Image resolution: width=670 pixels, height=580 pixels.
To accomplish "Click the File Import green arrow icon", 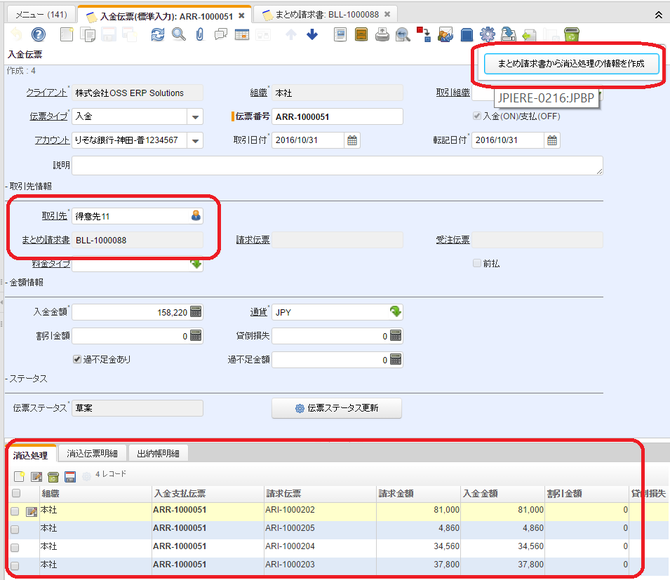I will [x=529, y=35].
